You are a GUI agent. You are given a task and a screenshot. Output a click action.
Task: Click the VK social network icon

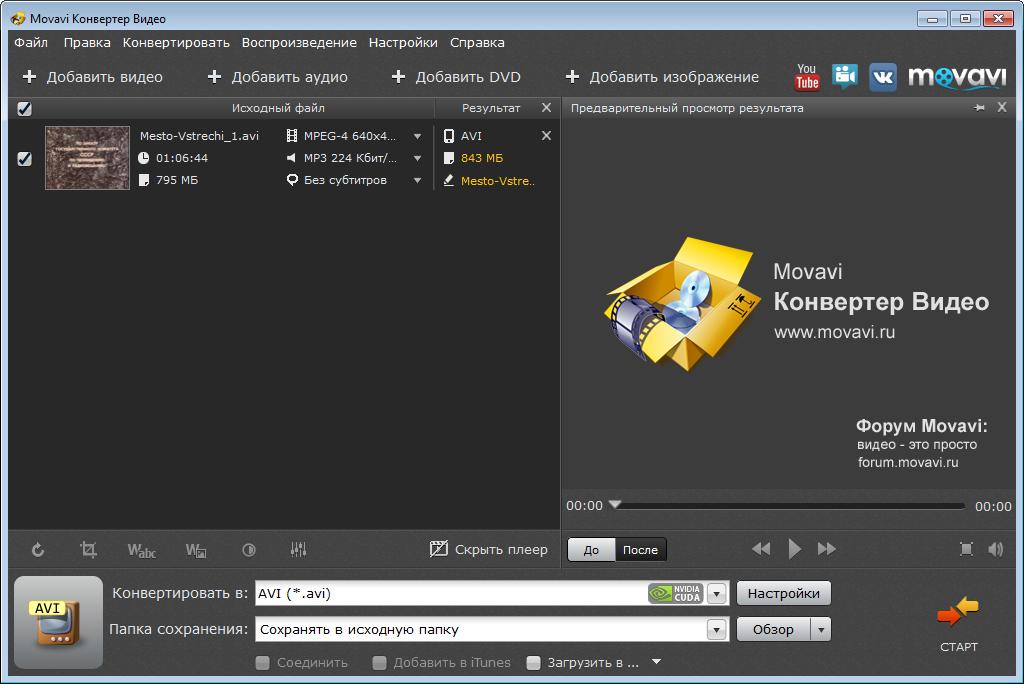[882, 77]
